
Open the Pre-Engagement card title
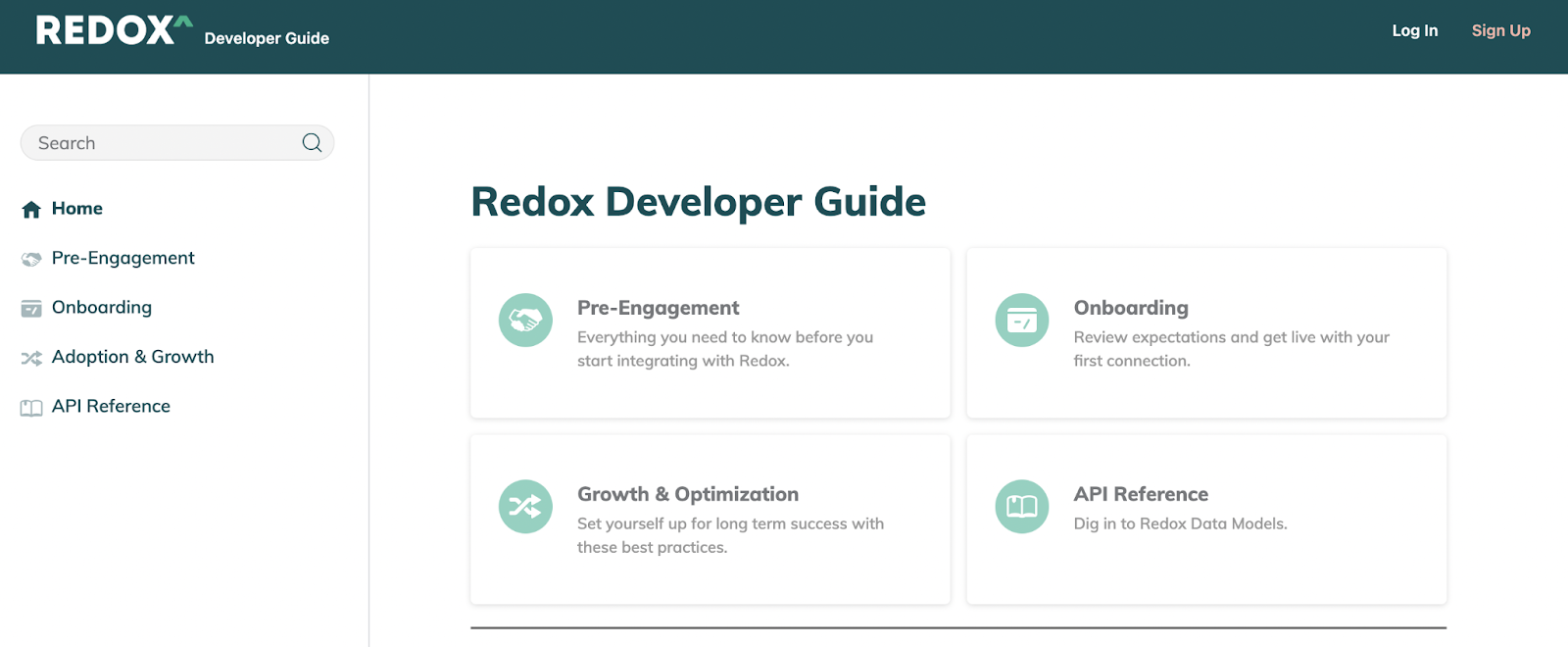point(659,308)
